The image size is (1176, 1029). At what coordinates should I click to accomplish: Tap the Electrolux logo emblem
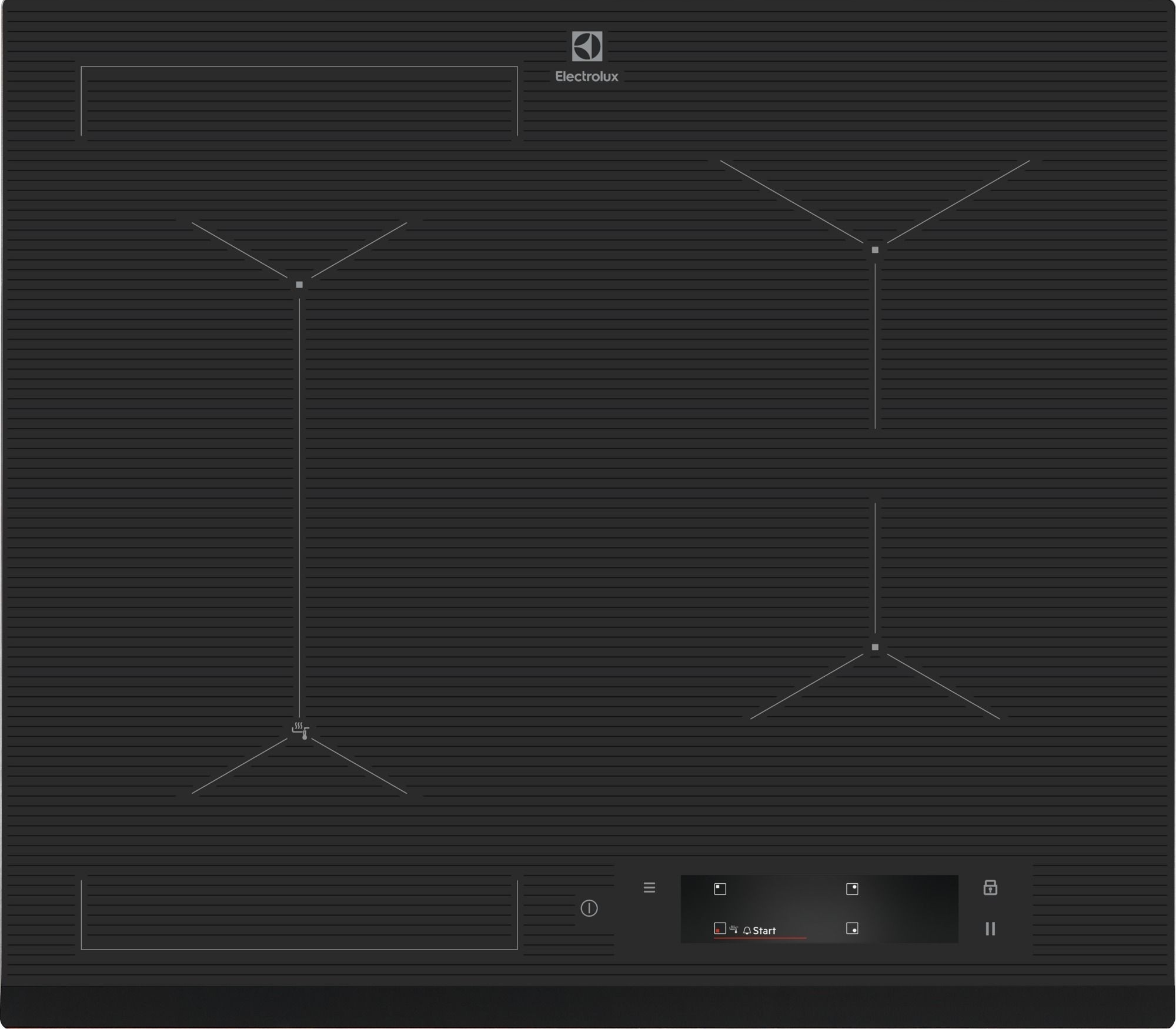pyautogui.click(x=587, y=46)
